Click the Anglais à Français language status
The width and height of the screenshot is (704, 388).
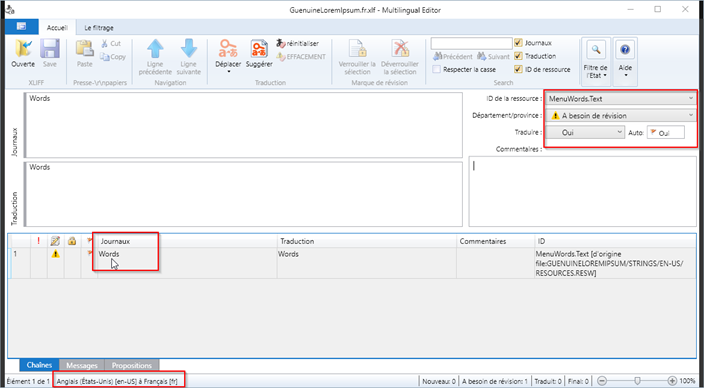point(117,381)
